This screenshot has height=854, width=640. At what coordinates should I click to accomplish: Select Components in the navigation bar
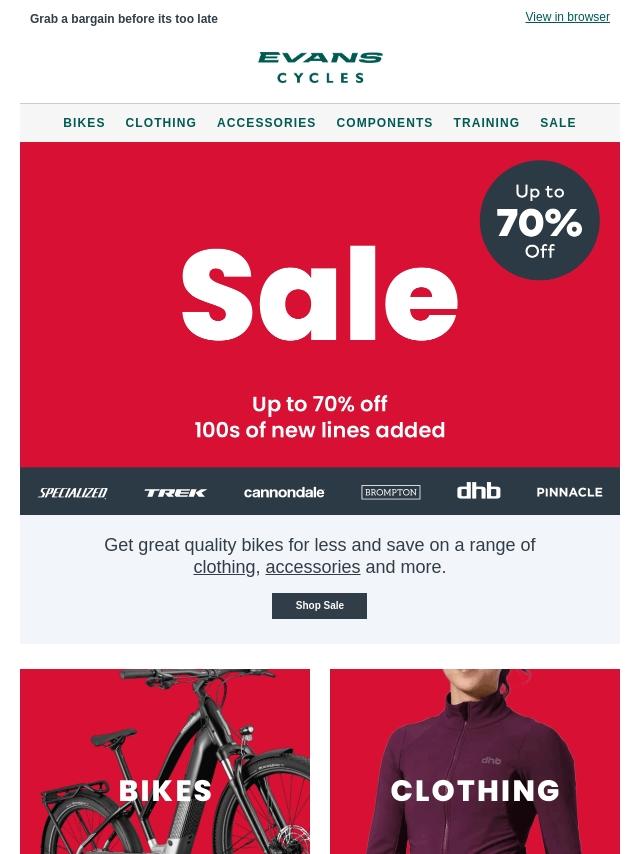pos(385,123)
